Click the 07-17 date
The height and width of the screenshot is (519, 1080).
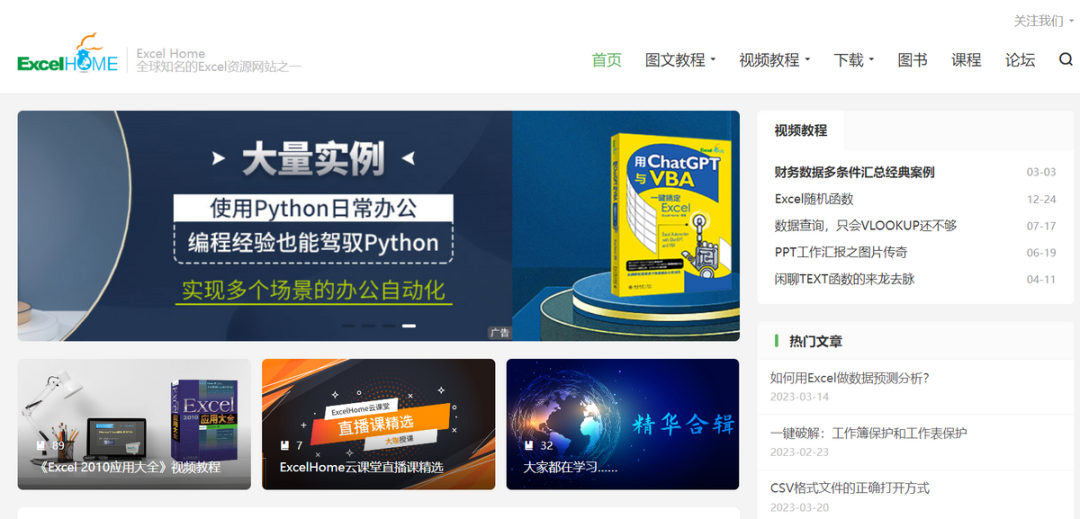point(1041,226)
